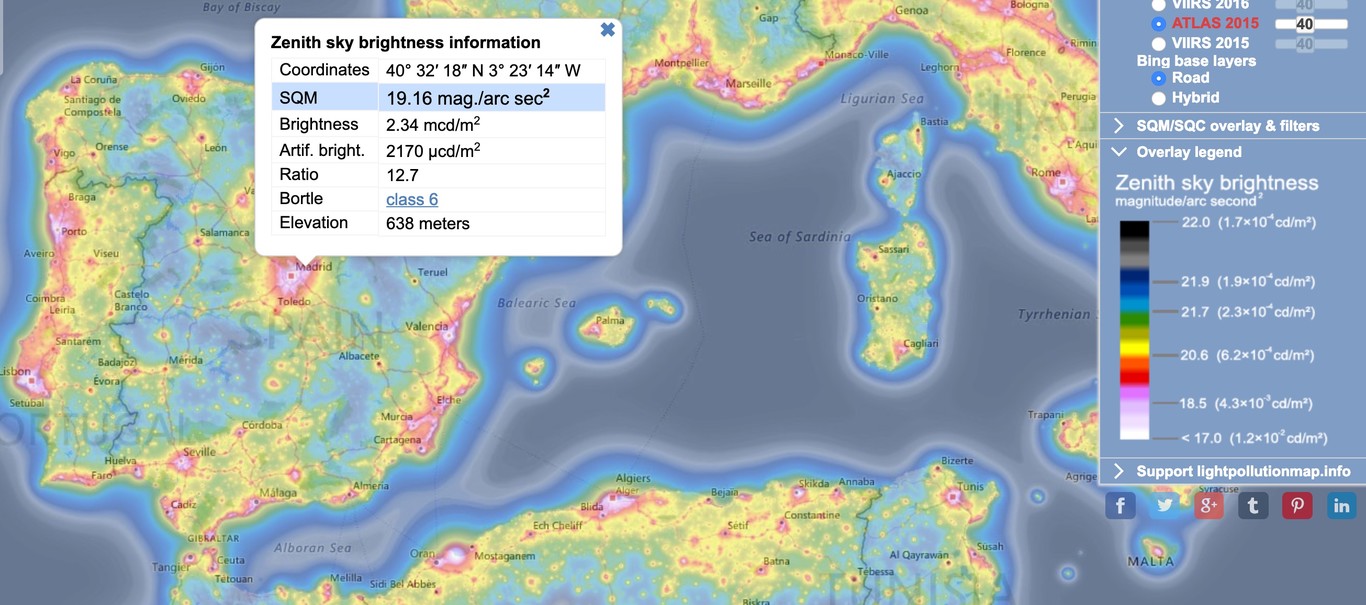Click the Artif. bright. 2170 value
1366x605 pixels.
pos(433,151)
